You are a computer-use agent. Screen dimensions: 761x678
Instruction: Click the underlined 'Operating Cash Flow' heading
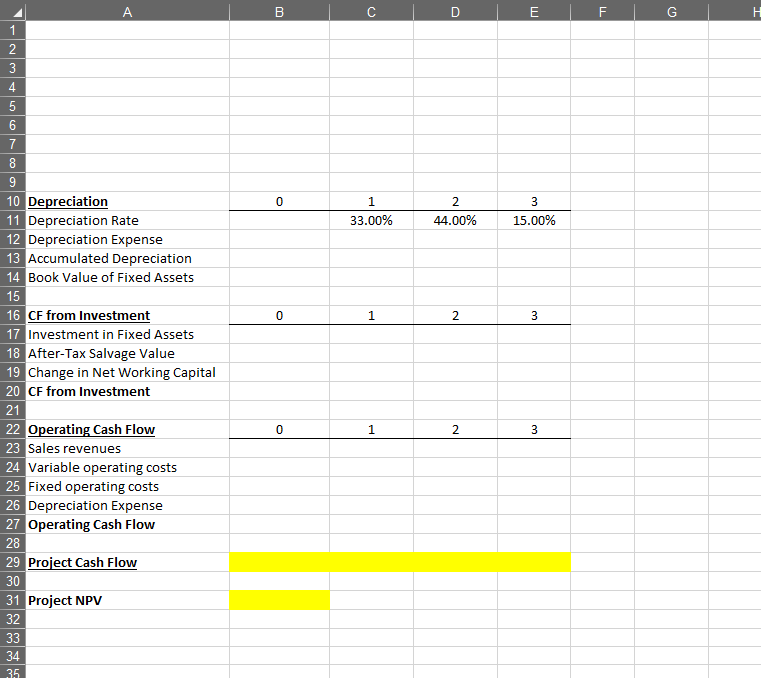[x=127, y=430]
